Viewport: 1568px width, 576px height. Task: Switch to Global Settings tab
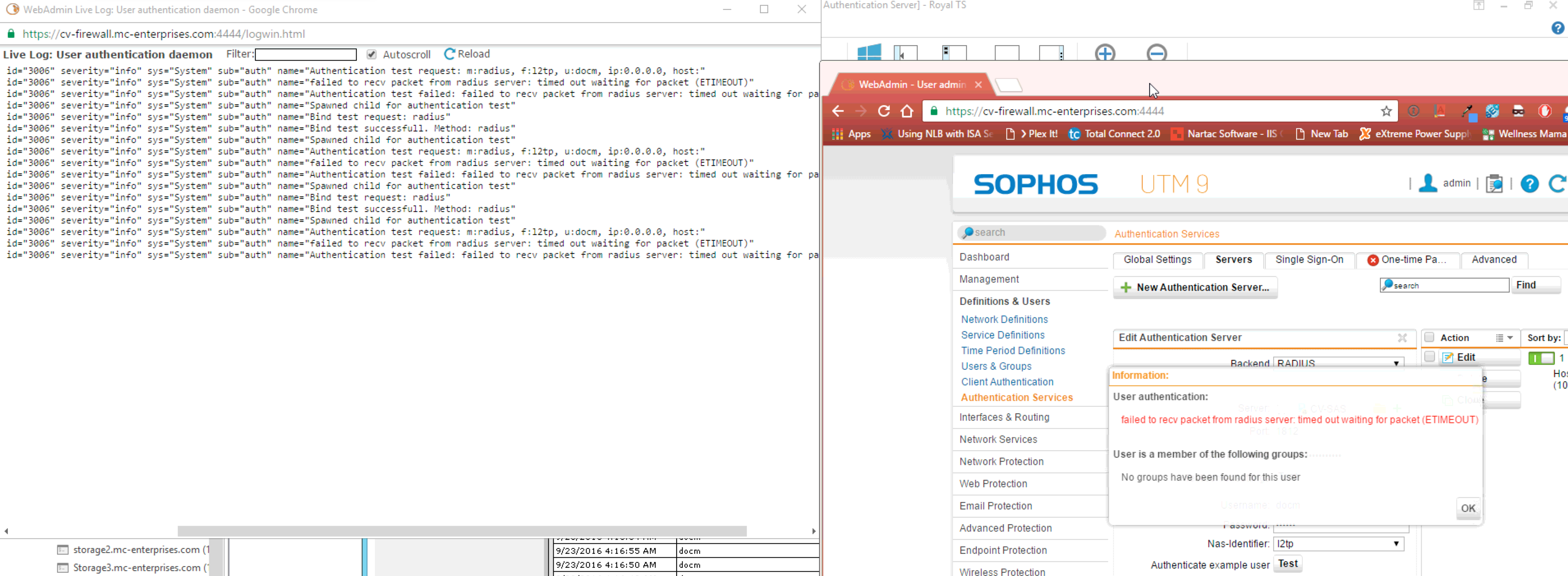(1157, 260)
